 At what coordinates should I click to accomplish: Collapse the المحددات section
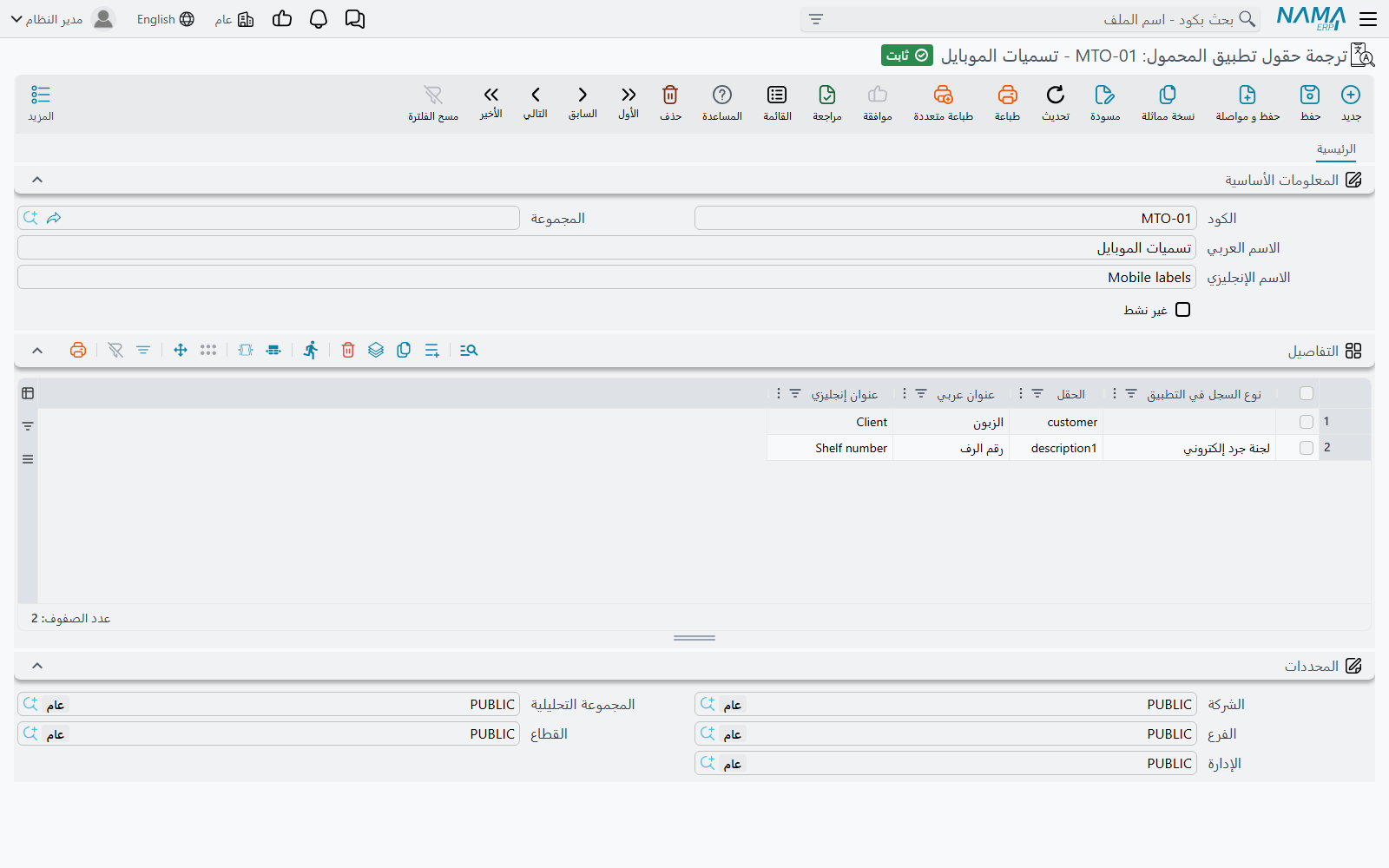click(37, 666)
